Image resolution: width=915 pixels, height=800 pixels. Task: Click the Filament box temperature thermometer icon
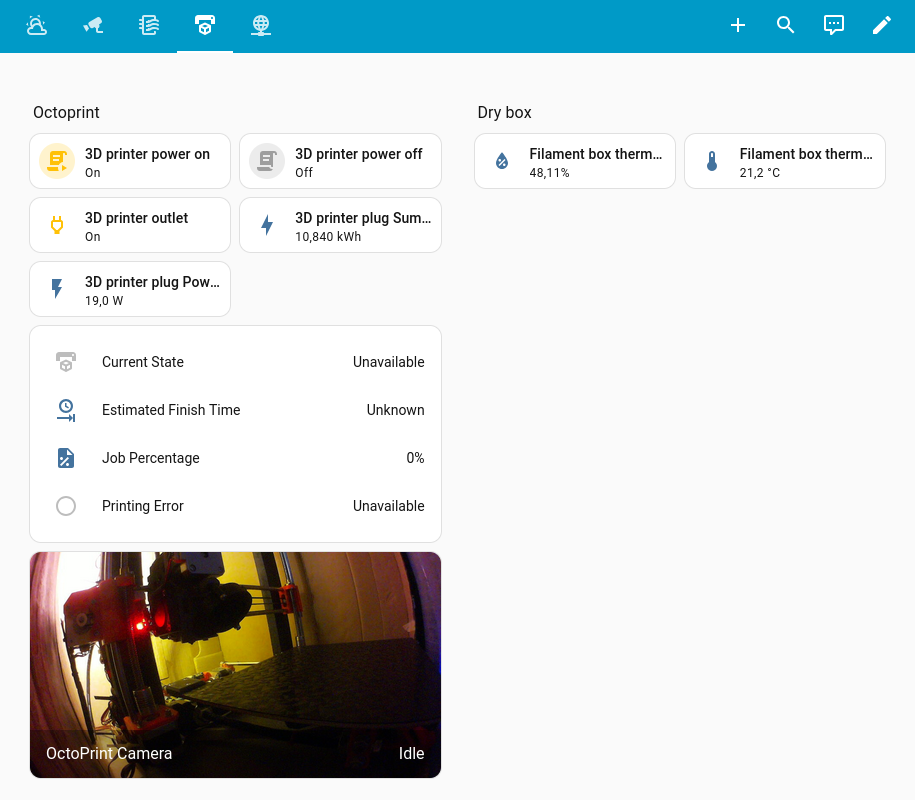tap(712, 161)
